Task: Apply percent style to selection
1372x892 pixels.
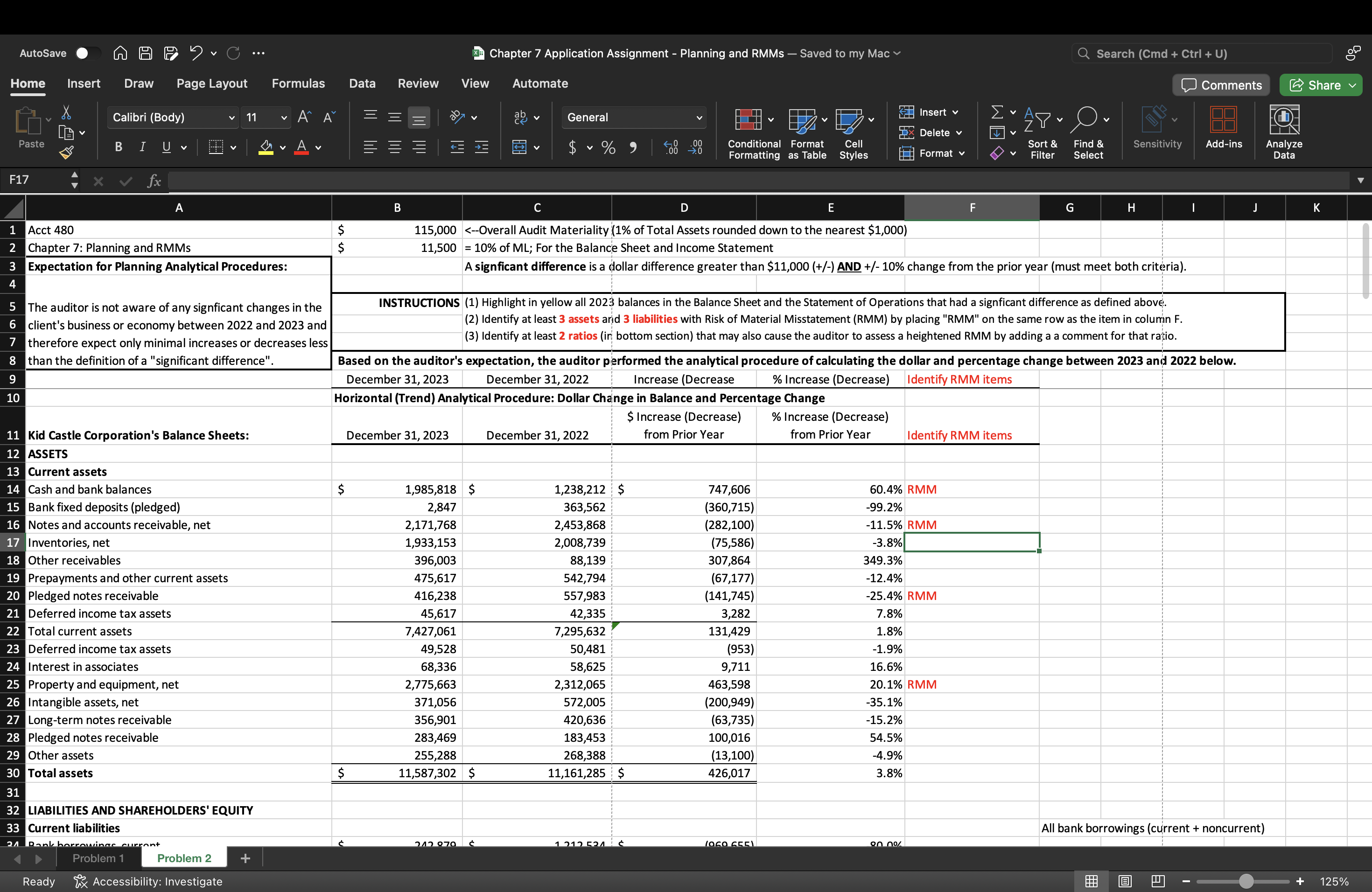Action: click(607, 147)
